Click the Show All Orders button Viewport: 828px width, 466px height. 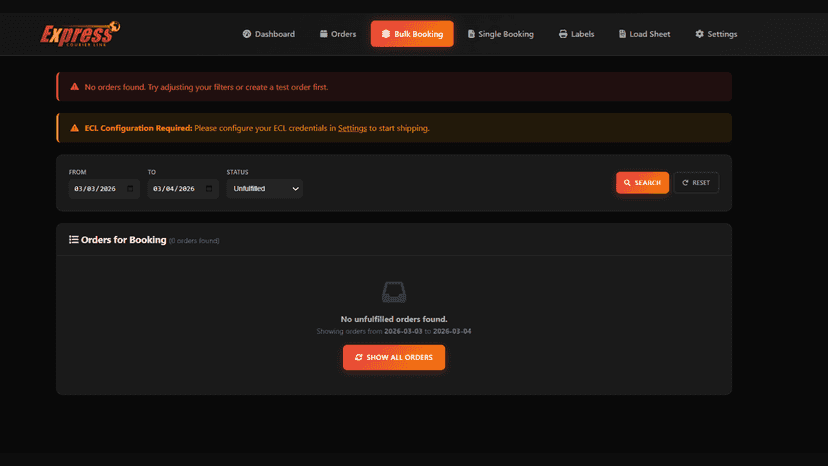394,358
